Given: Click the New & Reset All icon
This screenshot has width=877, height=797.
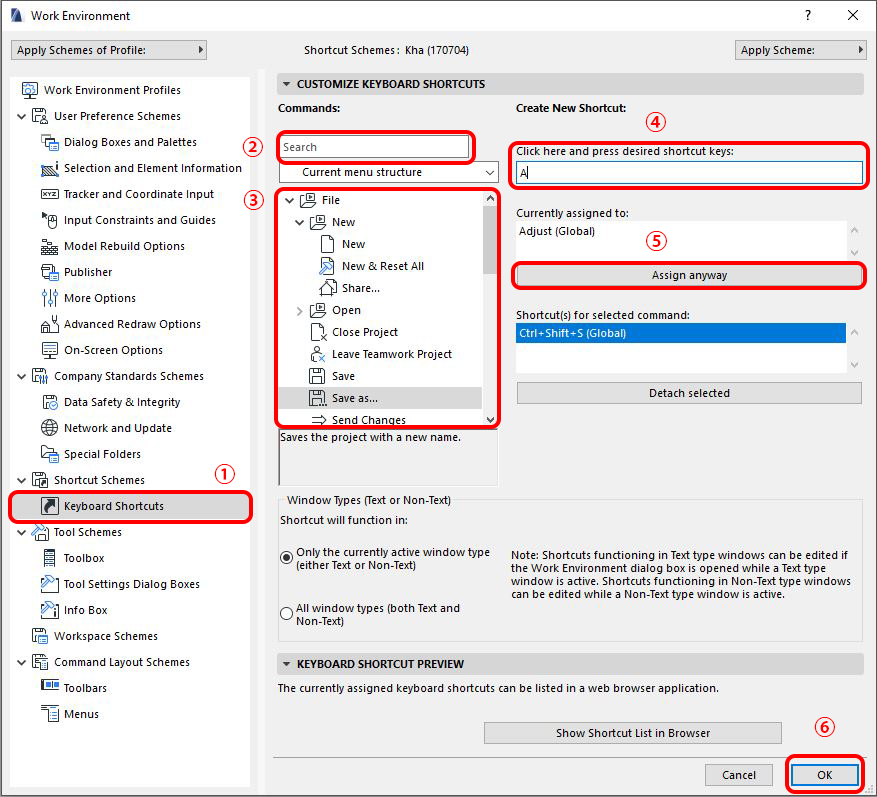Looking at the screenshot, I should point(327,266).
